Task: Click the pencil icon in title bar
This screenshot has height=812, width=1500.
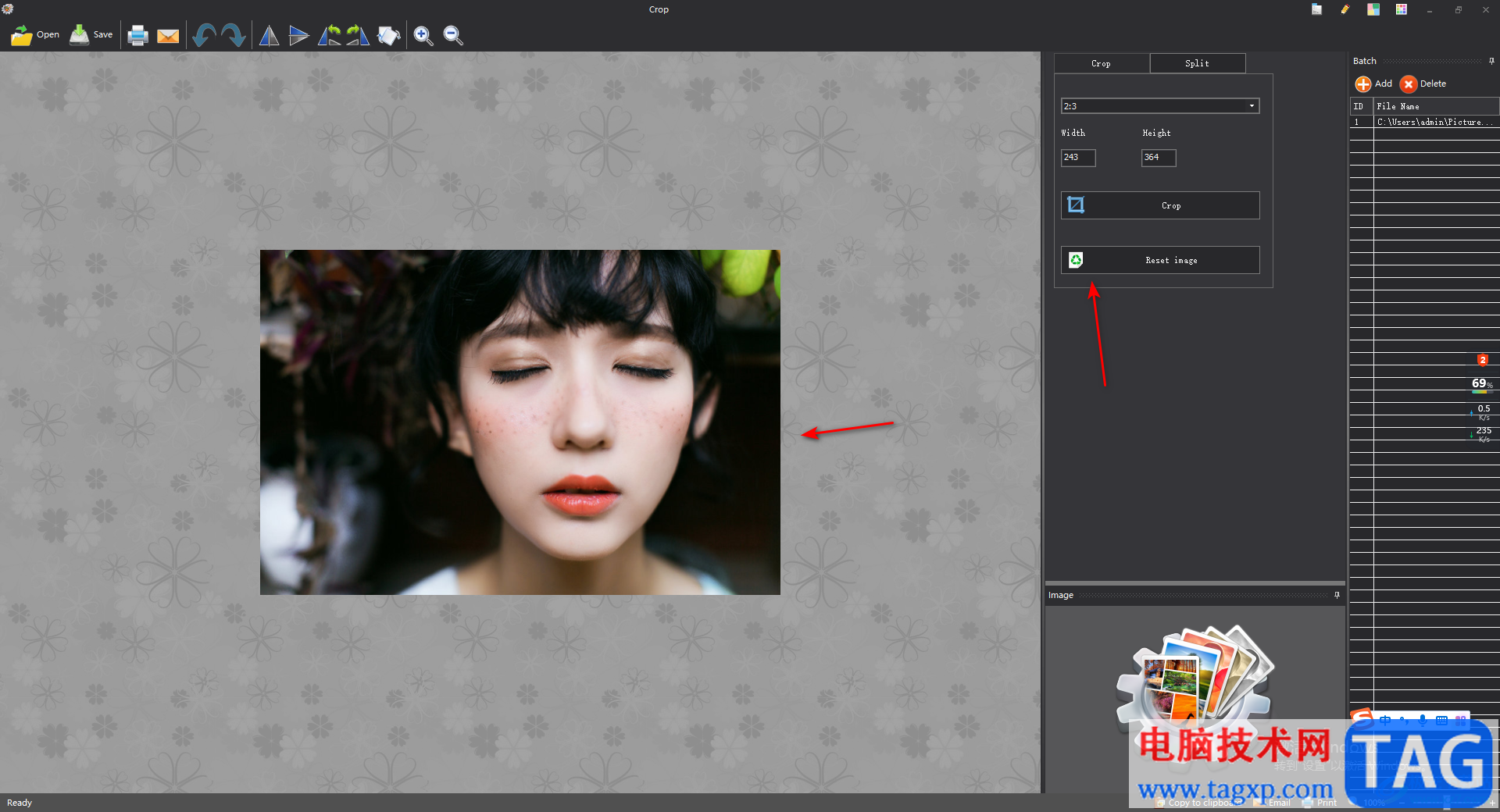Action: click(x=1345, y=9)
